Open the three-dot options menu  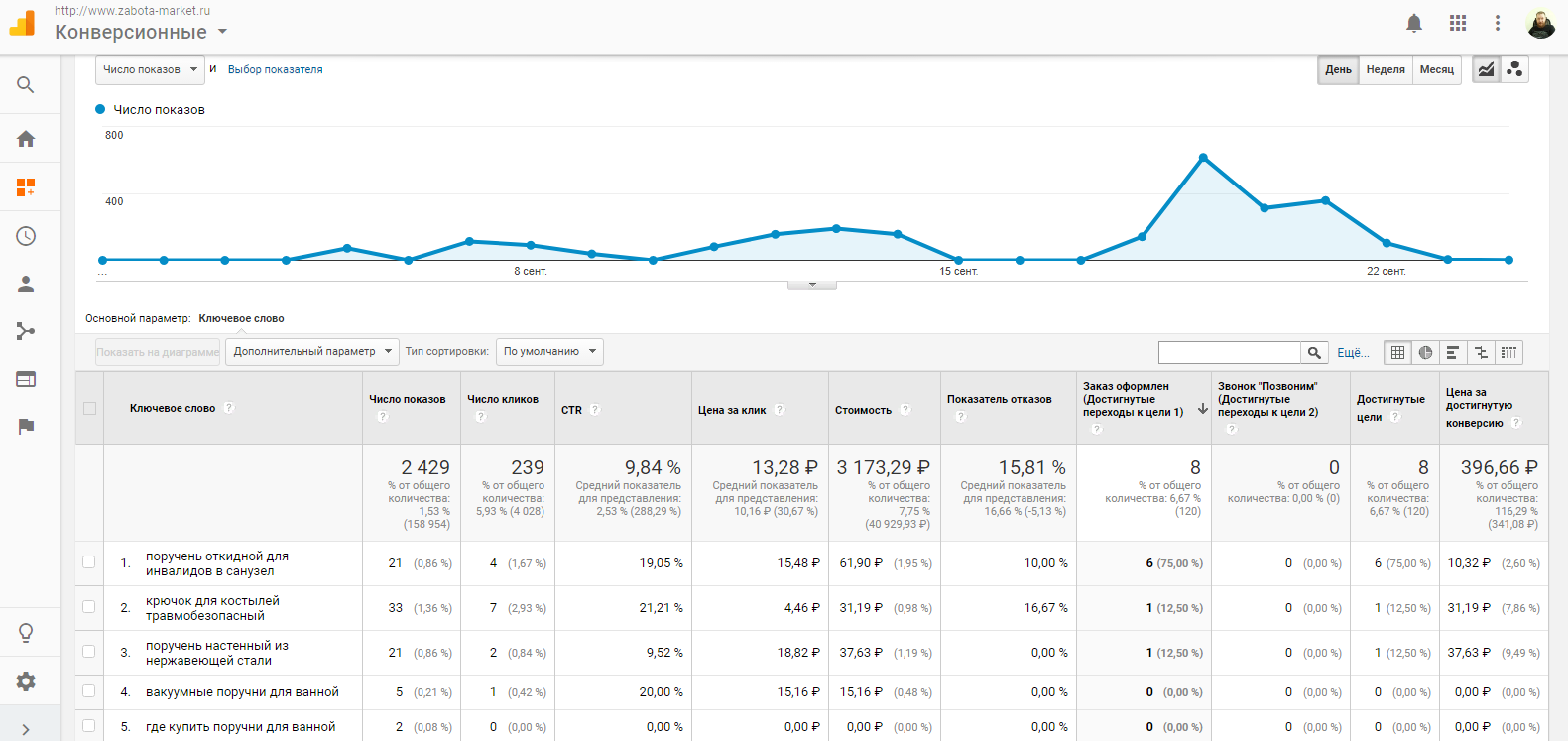(x=1498, y=23)
